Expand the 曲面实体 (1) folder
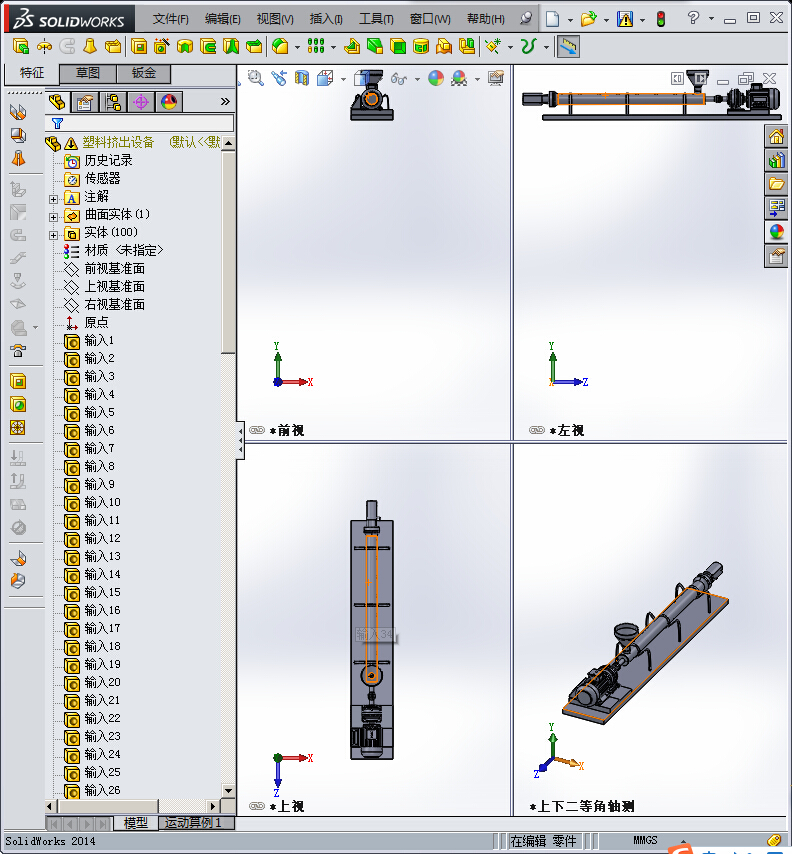The height and width of the screenshot is (854, 792). click(53, 217)
